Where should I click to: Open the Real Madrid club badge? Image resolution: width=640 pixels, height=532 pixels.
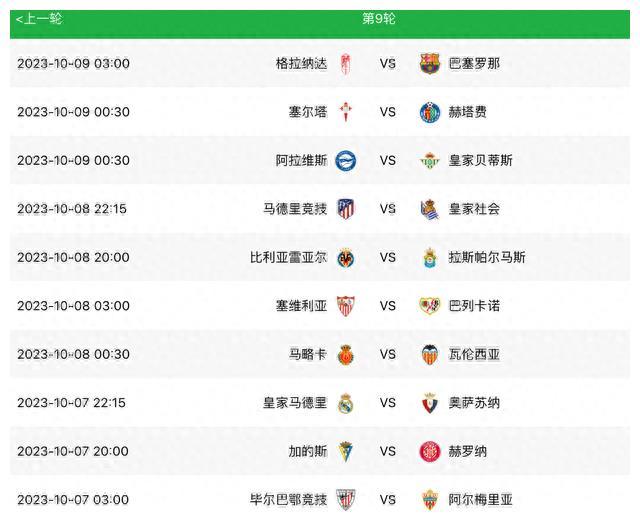tap(346, 403)
